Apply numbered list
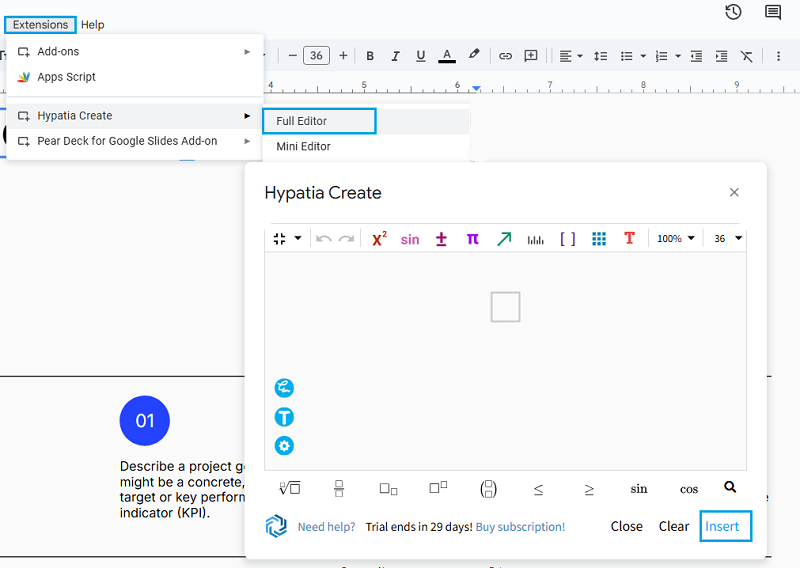The width and height of the screenshot is (800, 568). coord(661,56)
